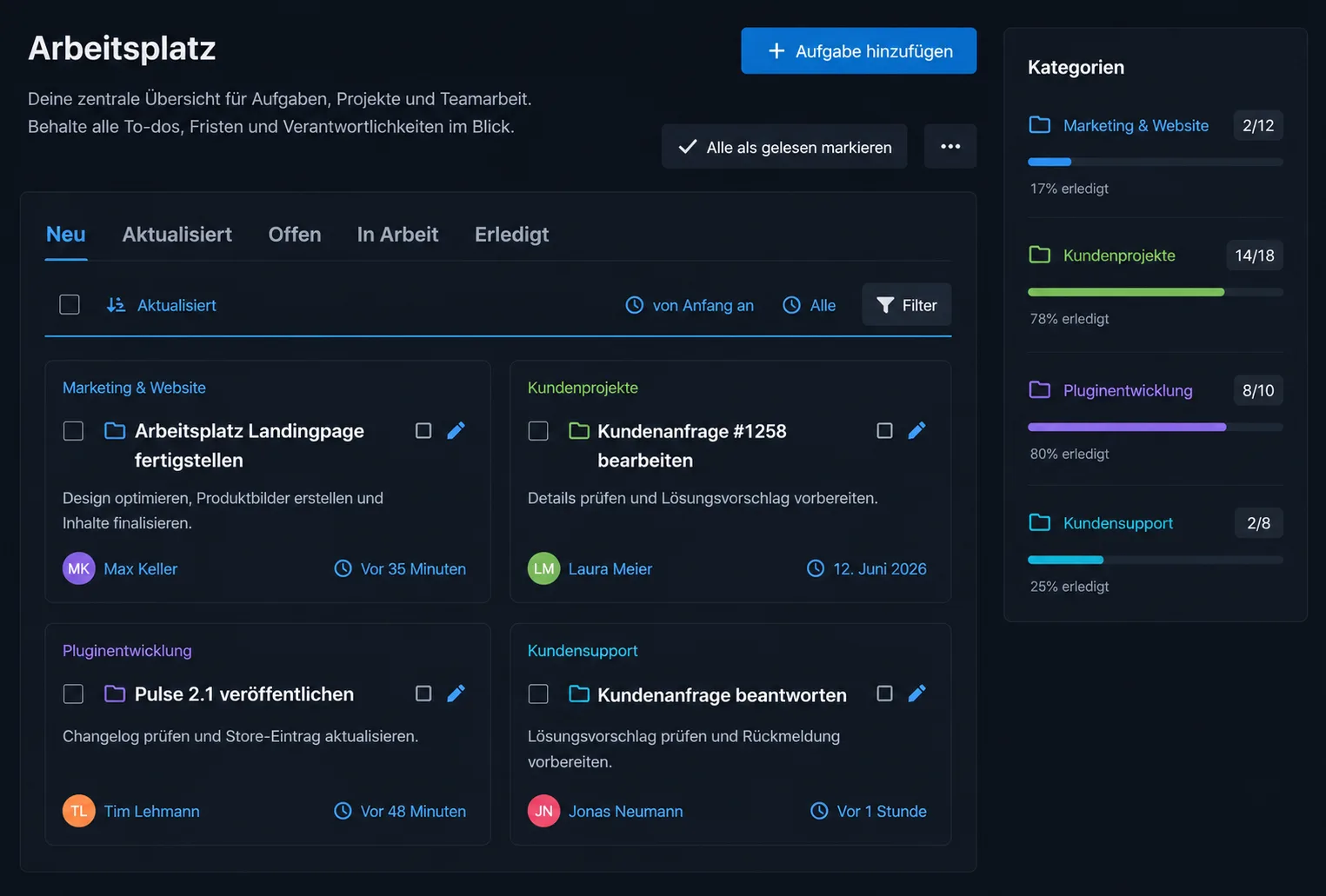
Task: Click the Marketing & Website progress bar
Action: (1156, 162)
